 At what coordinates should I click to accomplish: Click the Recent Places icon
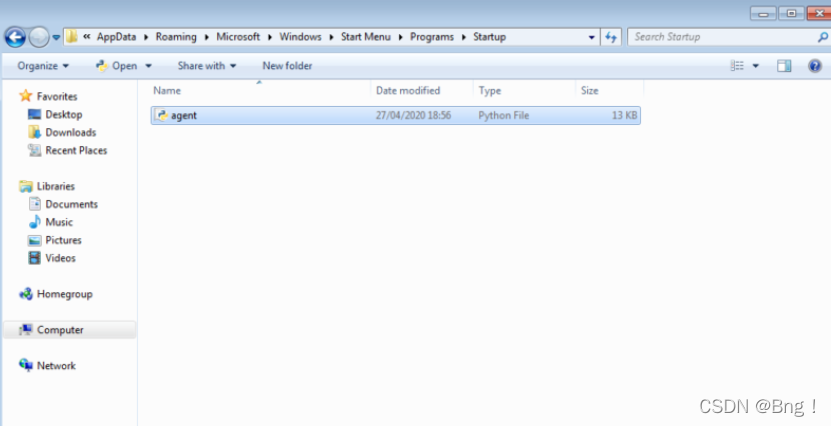(x=34, y=150)
